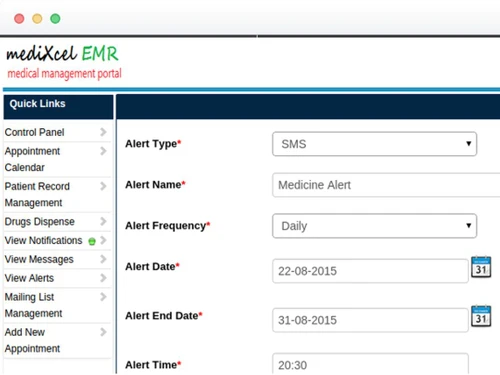Click medical management portal tagline
This screenshot has height=375, width=500.
[64, 74]
